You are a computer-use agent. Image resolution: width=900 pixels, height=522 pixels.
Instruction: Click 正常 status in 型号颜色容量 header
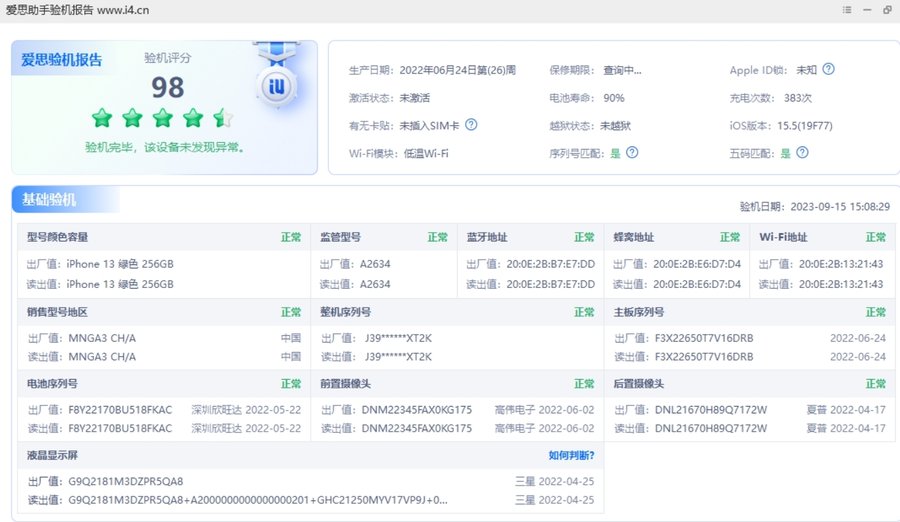pyautogui.click(x=291, y=237)
